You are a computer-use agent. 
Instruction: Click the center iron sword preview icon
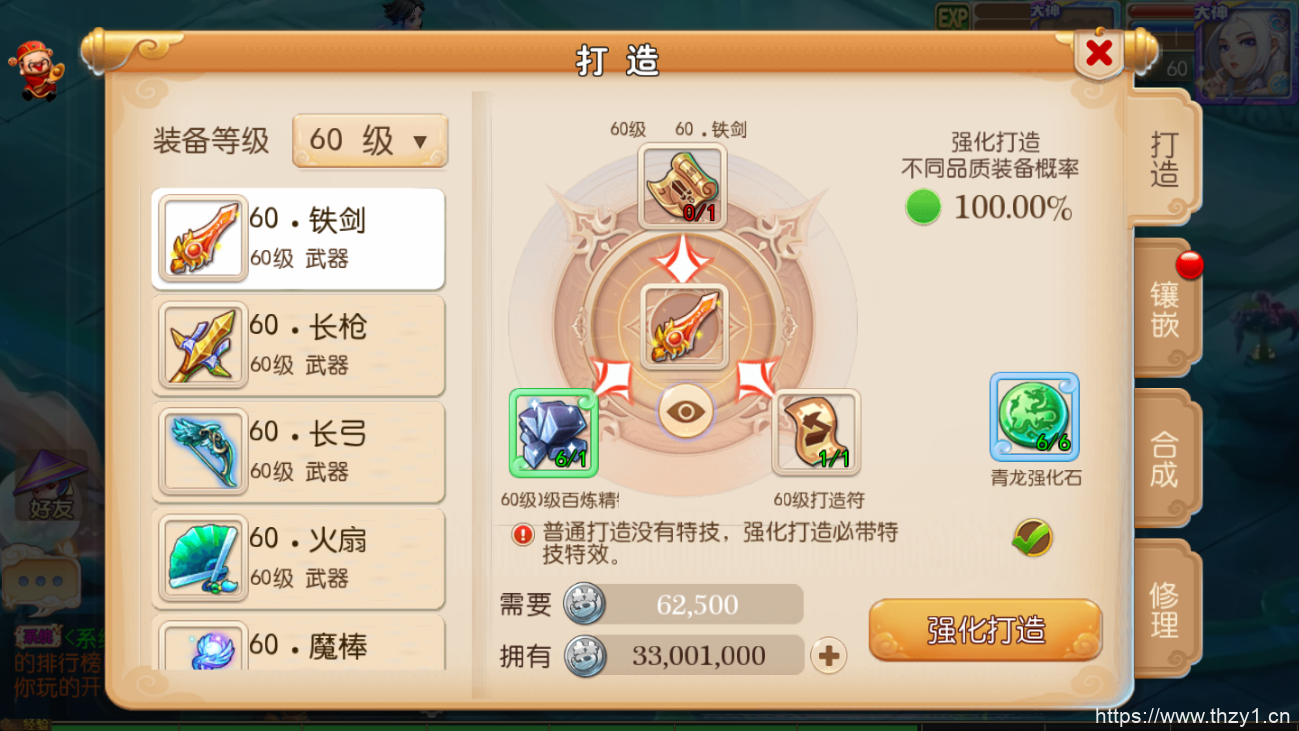[x=683, y=326]
